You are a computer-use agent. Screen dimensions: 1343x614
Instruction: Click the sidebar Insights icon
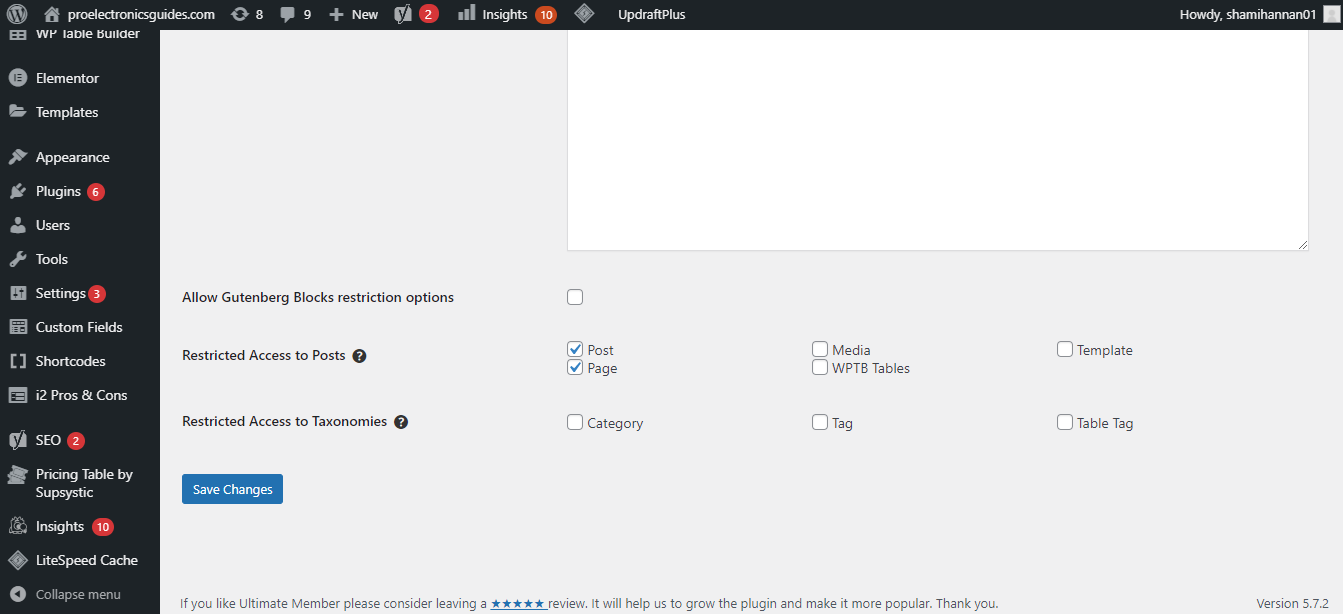17,526
